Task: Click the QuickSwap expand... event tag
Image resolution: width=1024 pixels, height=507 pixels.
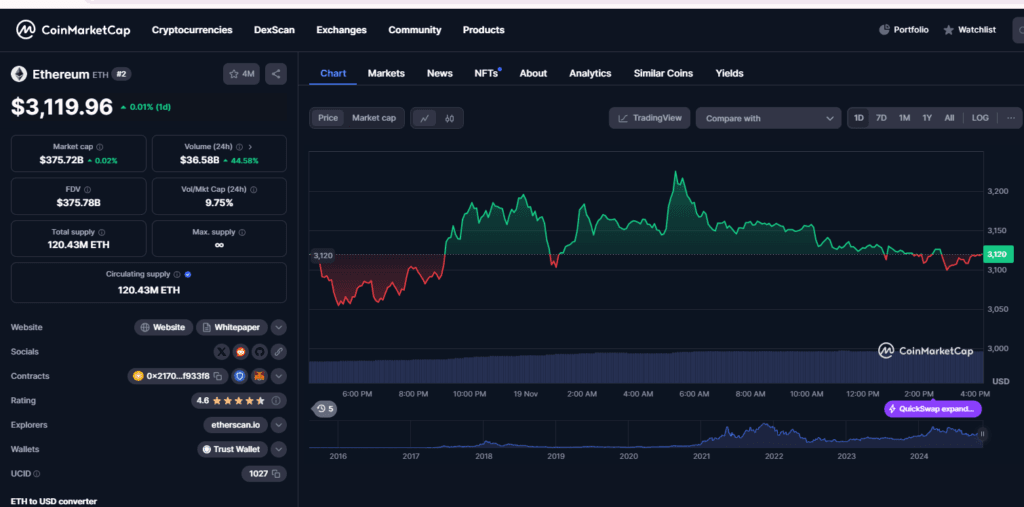Action: click(933, 409)
